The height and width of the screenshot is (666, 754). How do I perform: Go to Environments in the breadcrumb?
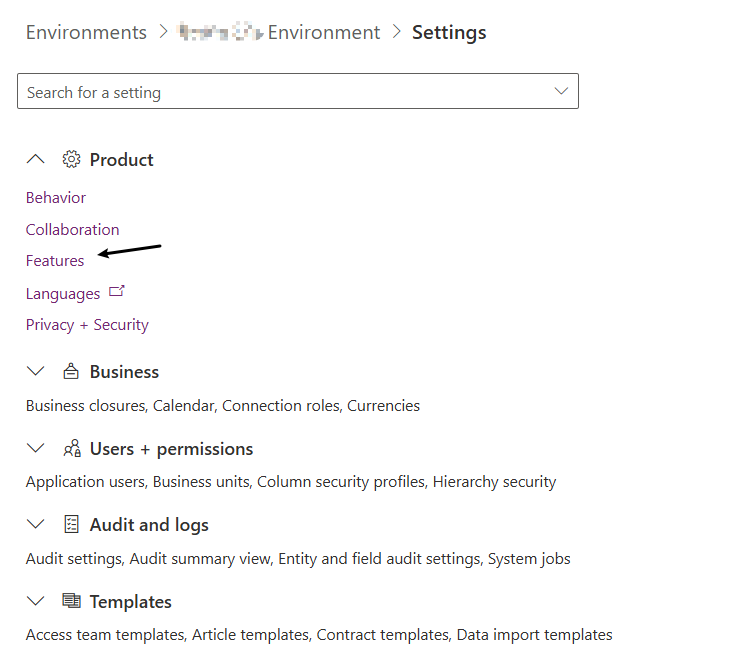(86, 32)
